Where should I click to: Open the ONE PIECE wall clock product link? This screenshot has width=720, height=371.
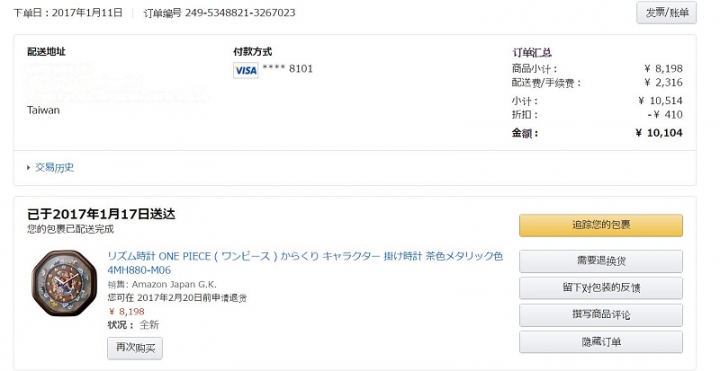click(x=305, y=263)
